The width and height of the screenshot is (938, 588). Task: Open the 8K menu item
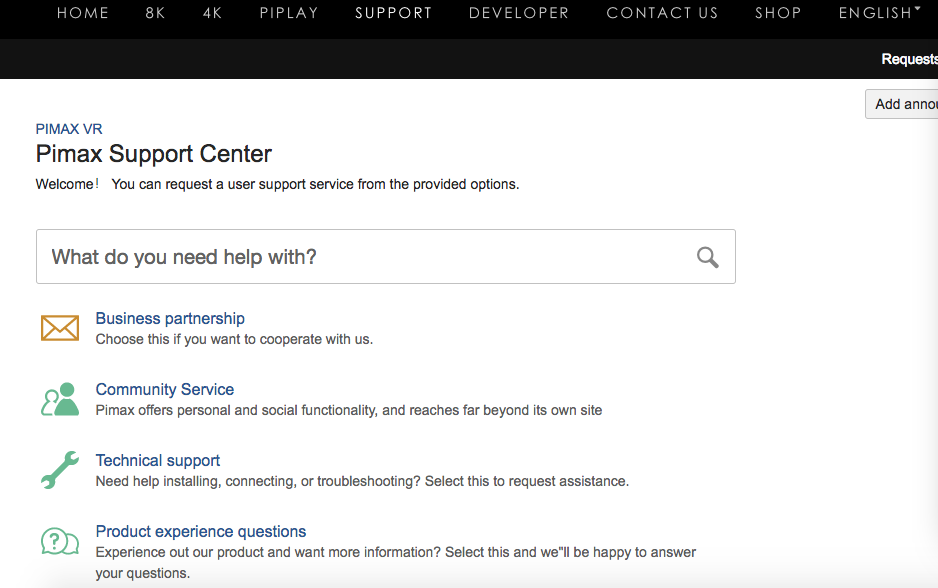[x=155, y=13]
